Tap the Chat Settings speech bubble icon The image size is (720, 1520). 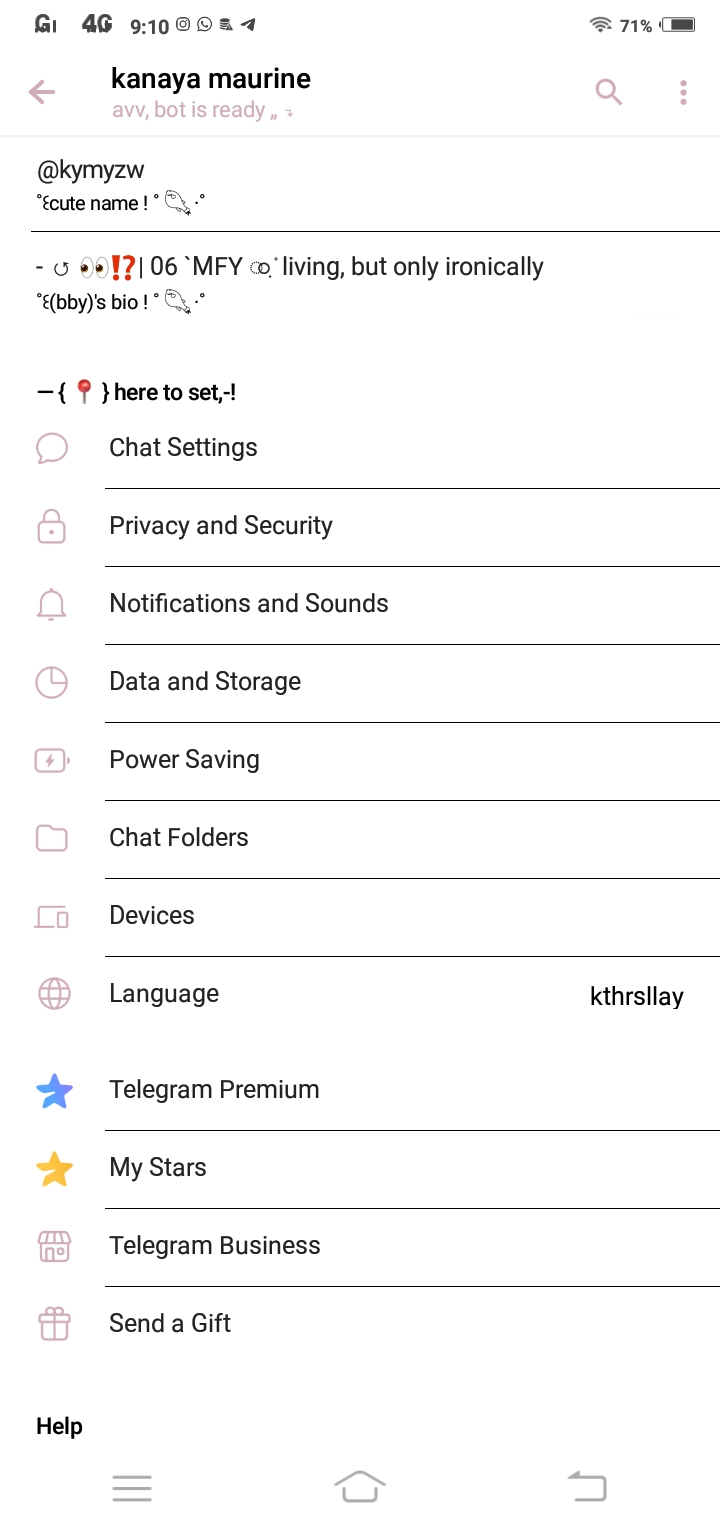(x=52, y=448)
